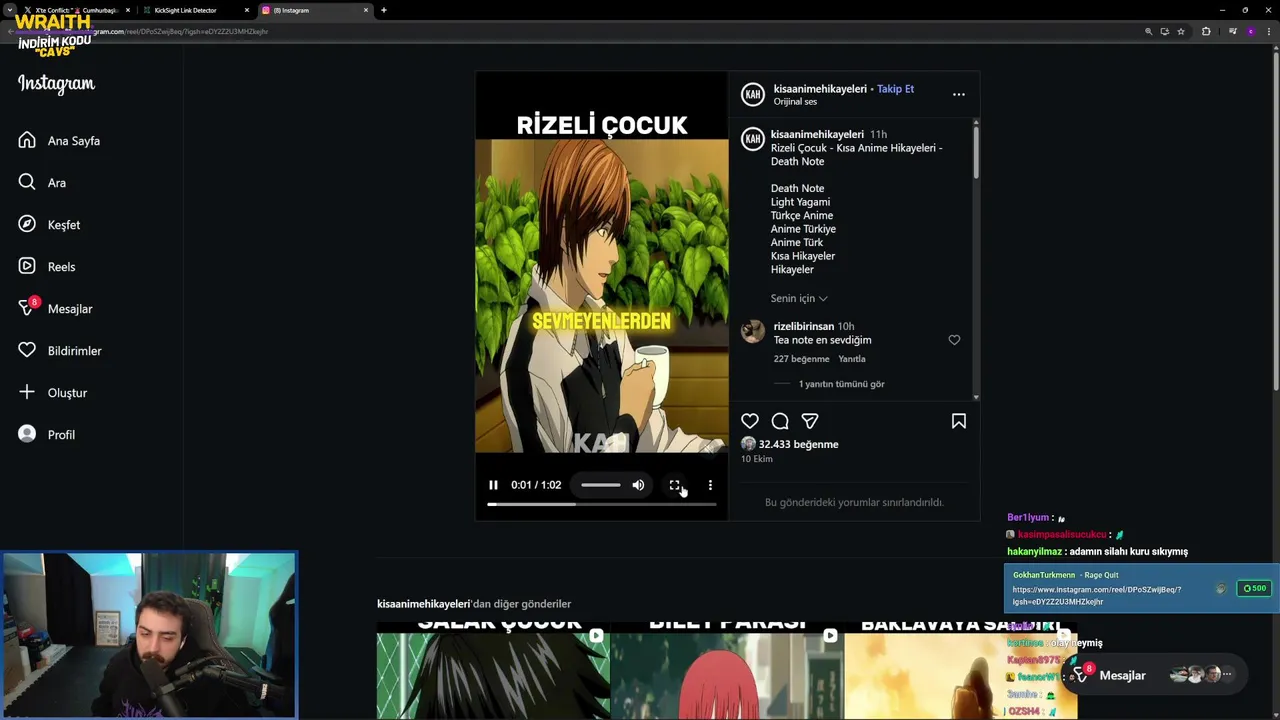Open the rizelibirinsan username link
The width and height of the screenshot is (1280, 720).
(803, 326)
